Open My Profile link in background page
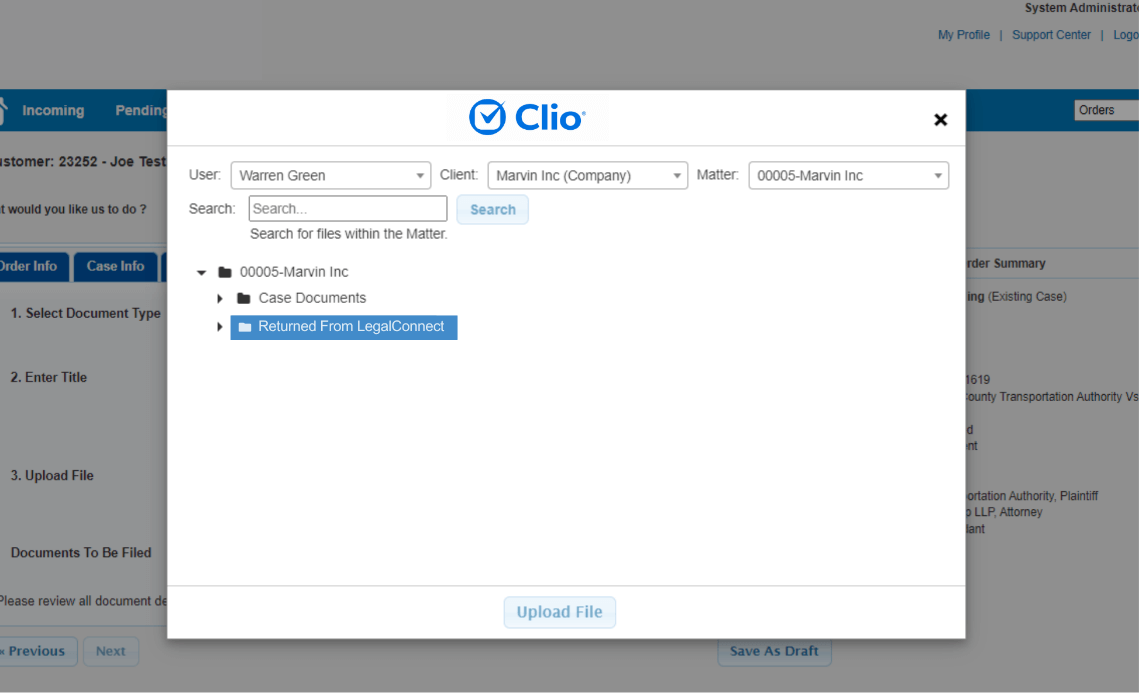The width and height of the screenshot is (1139, 693). tap(963, 35)
